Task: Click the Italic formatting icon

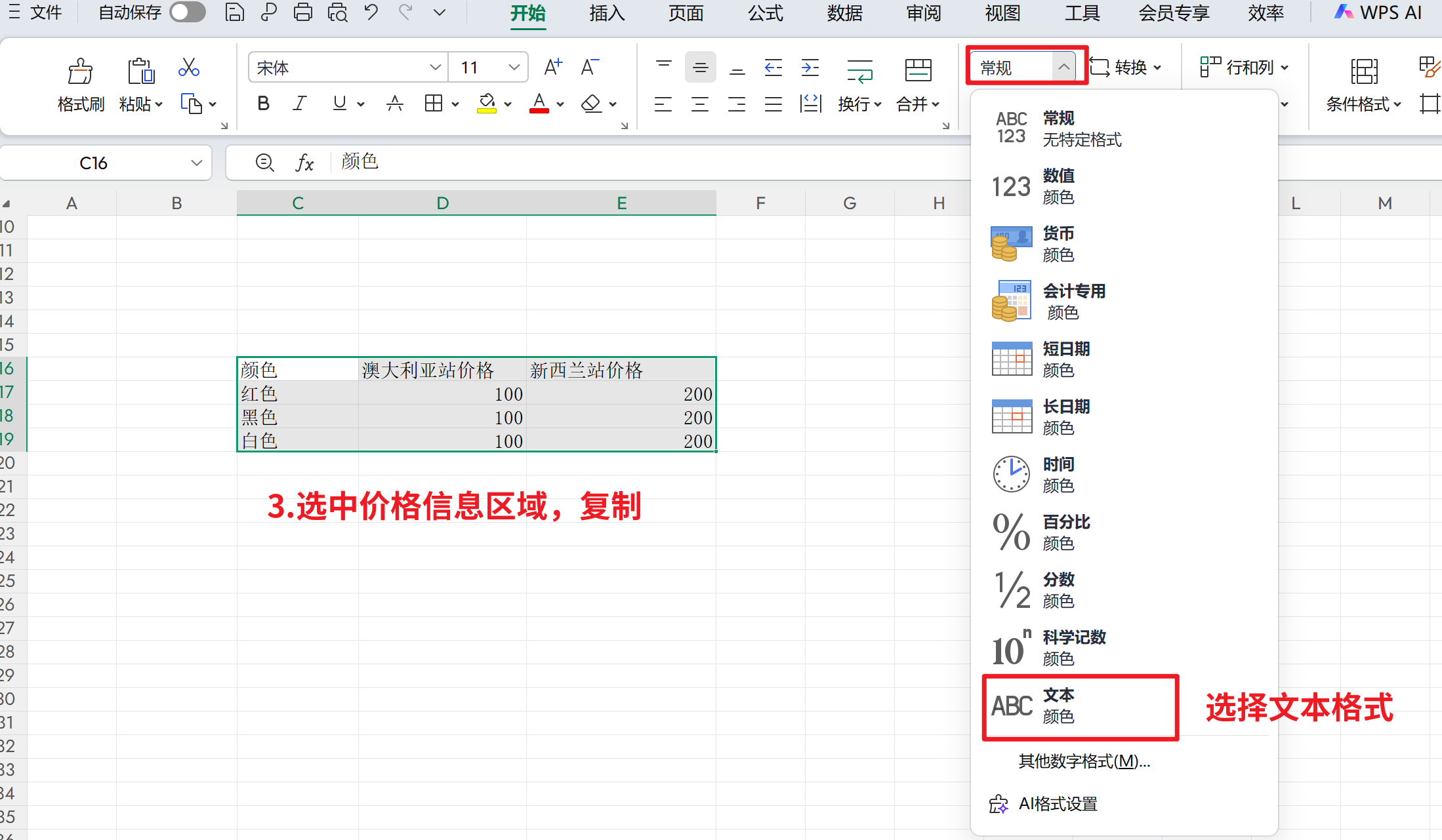Action: (x=299, y=104)
